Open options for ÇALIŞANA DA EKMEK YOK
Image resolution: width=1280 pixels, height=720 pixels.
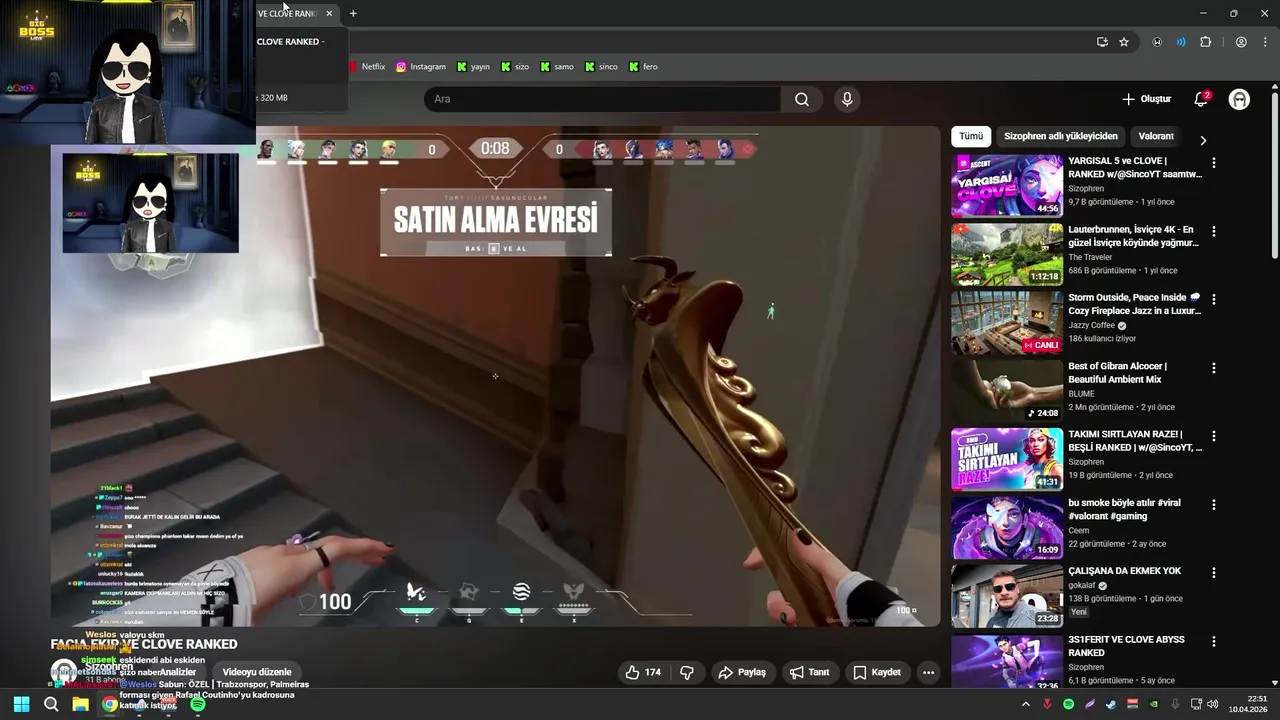point(1214,573)
